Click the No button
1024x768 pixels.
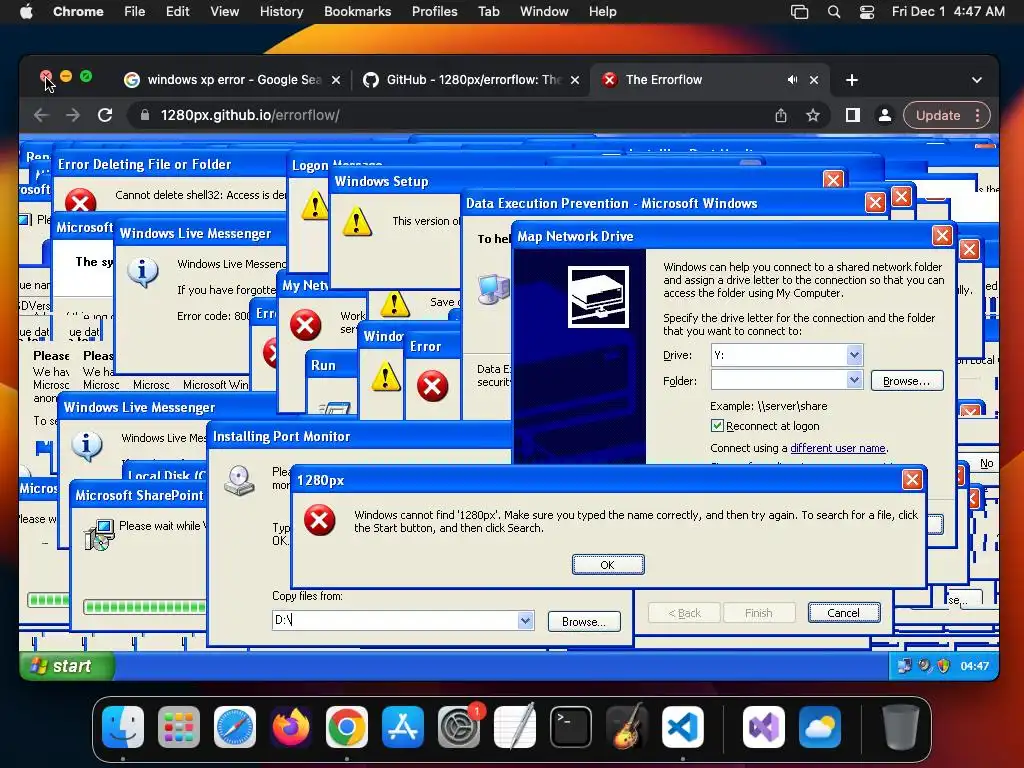pos(986,463)
